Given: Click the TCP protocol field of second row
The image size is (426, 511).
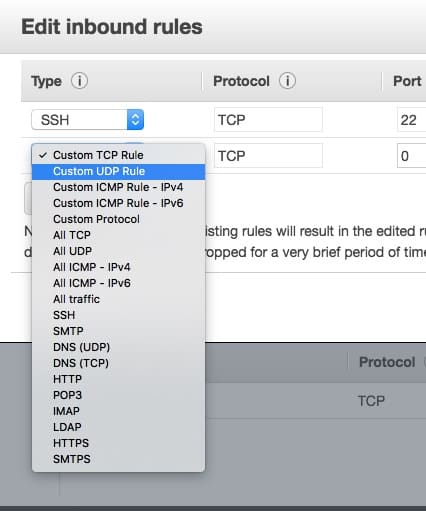Looking at the screenshot, I should [268, 156].
